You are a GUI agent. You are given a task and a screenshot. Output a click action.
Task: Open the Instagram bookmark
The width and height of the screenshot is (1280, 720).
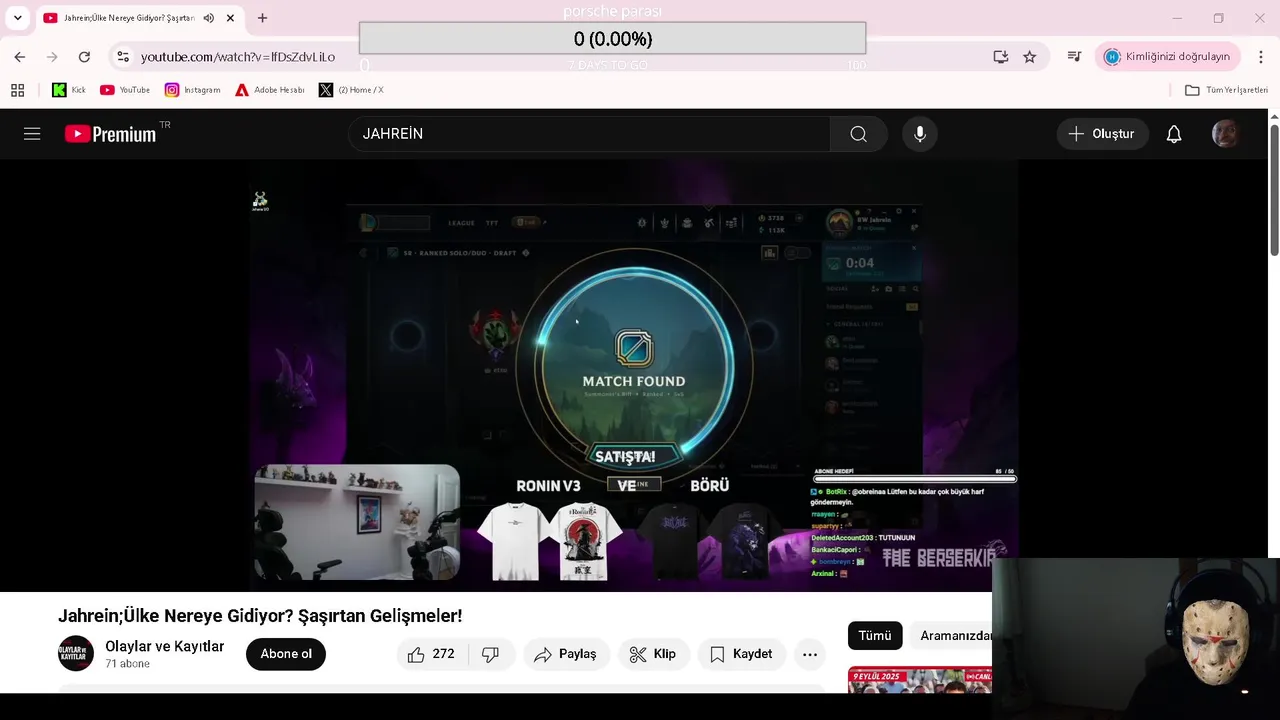[192, 90]
